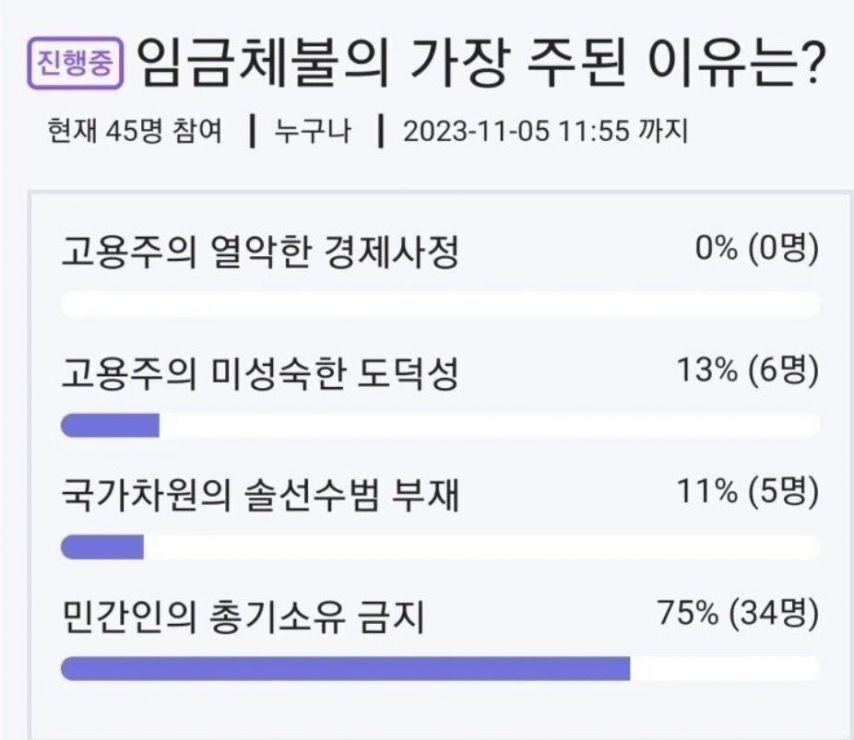Click the 13% (6명) result text
This screenshot has width=854, height=740.
(x=748, y=370)
